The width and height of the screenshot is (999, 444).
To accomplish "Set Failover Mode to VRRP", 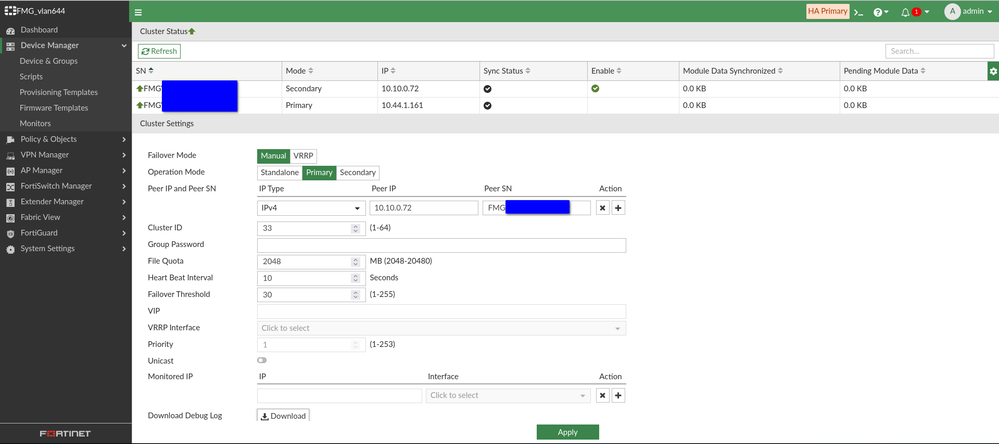I will [x=304, y=155].
